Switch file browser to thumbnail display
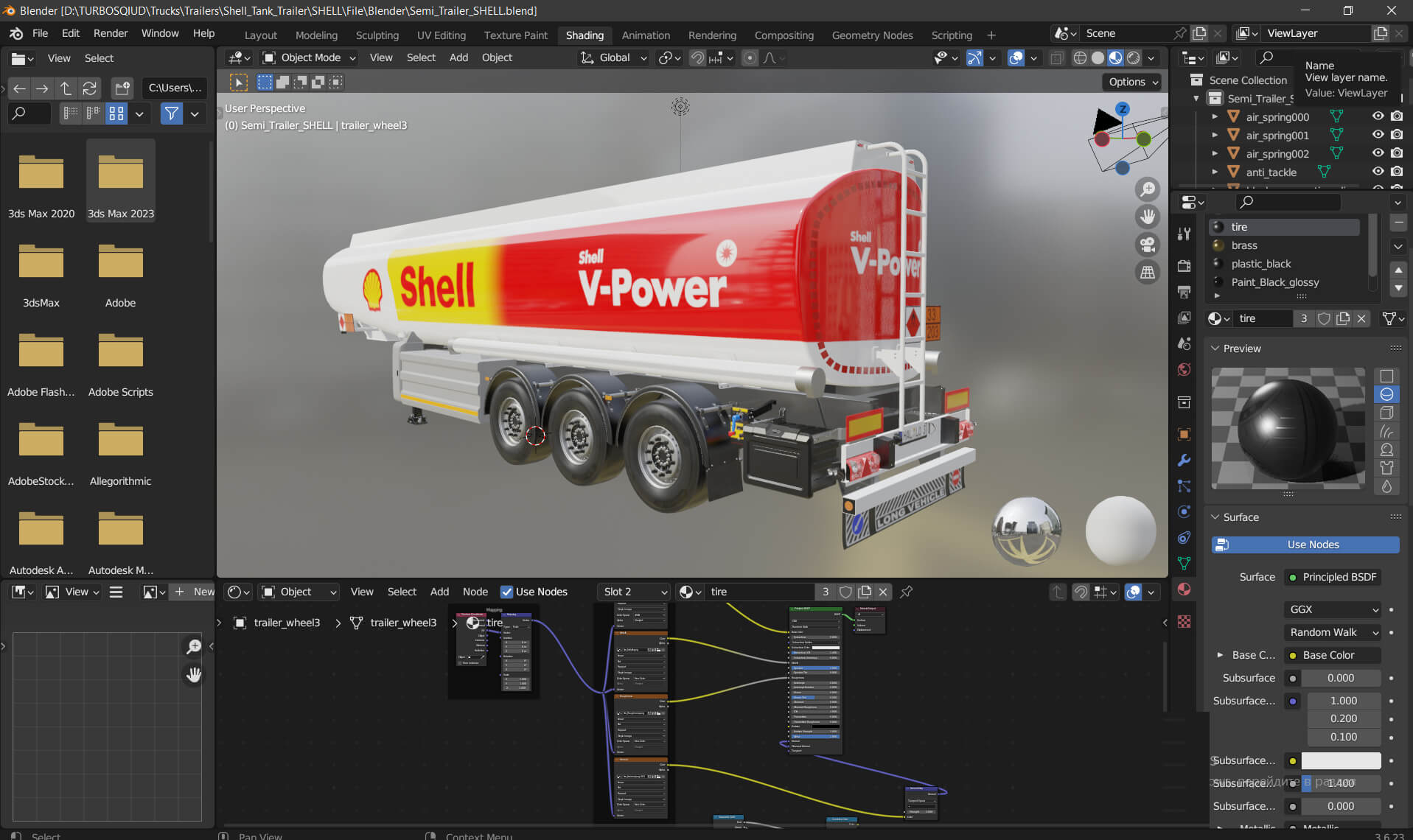 coord(116,113)
